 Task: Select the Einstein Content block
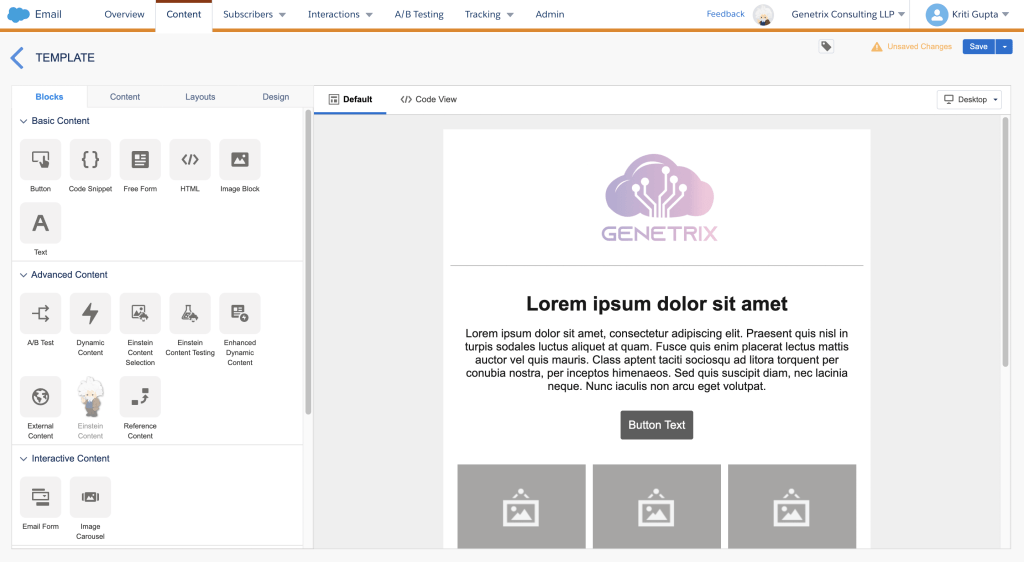pyautogui.click(x=90, y=397)
